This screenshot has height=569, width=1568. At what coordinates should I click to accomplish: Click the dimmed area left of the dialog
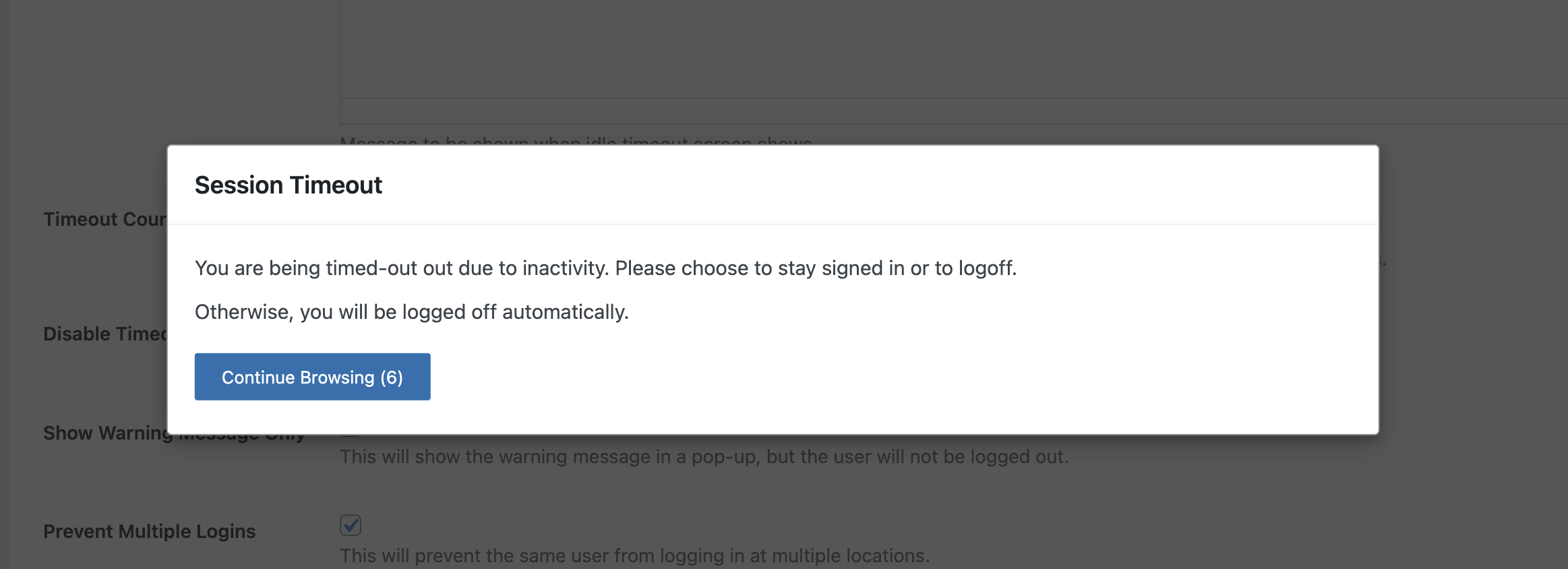click(88, 283)
